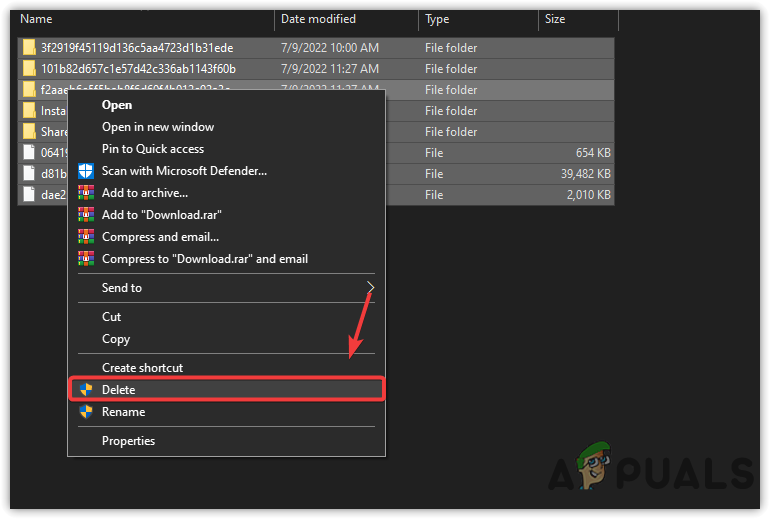Viewport: 770px width, 519px height.
Task: Click the admin shield icon next to Rename
Action: 85,412
